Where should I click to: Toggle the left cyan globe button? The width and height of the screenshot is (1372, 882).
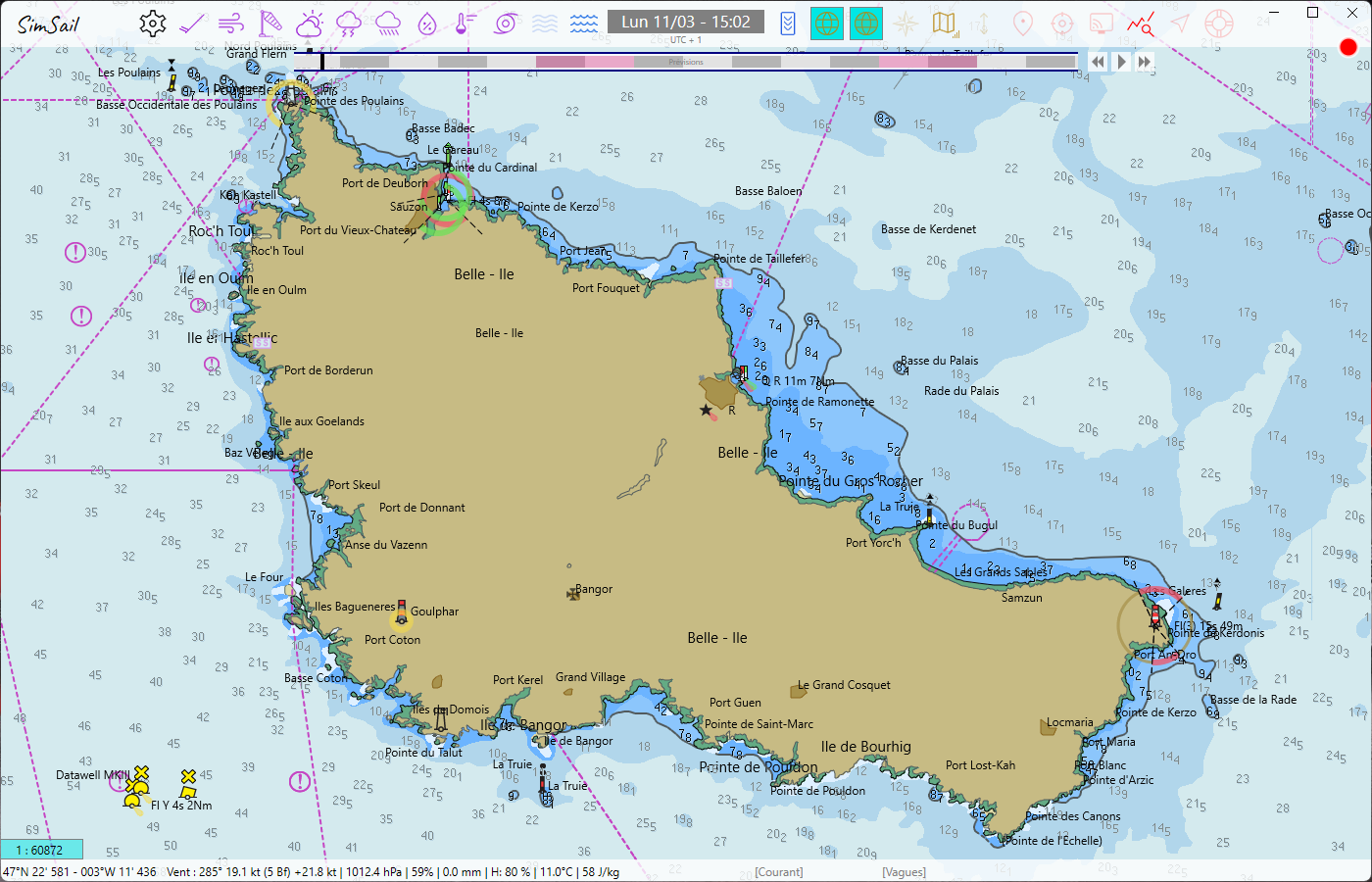point(827,24)
